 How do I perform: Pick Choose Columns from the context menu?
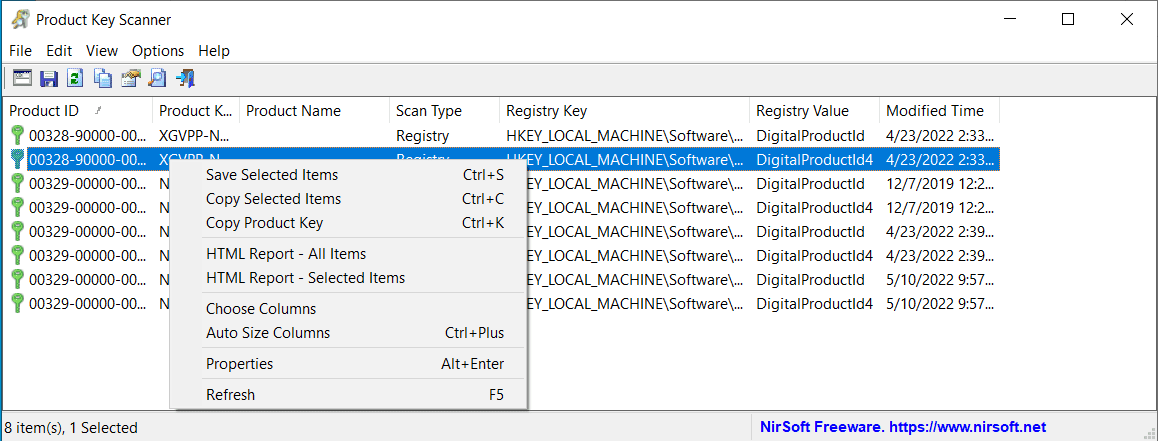coord(261,309)
